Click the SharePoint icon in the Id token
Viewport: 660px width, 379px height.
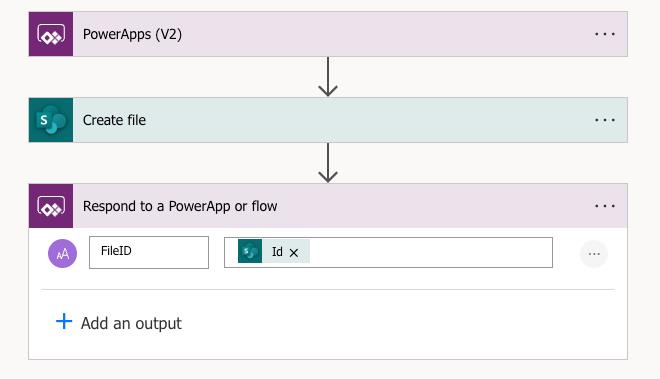pos(250,251)
